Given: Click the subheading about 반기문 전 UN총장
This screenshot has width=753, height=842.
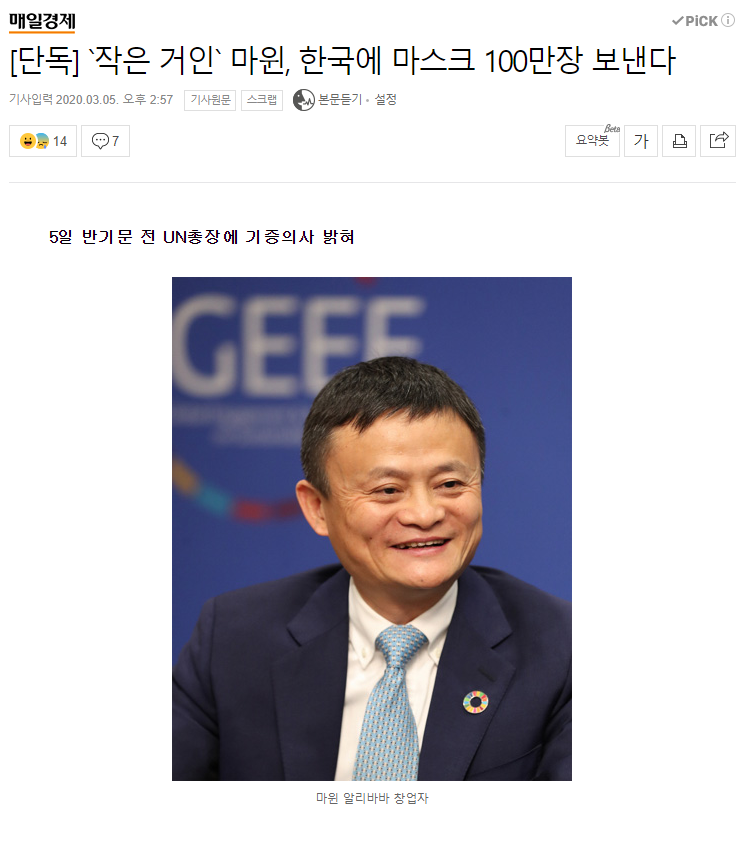Looking at the screenshot, I should click(x=201, y=237).
